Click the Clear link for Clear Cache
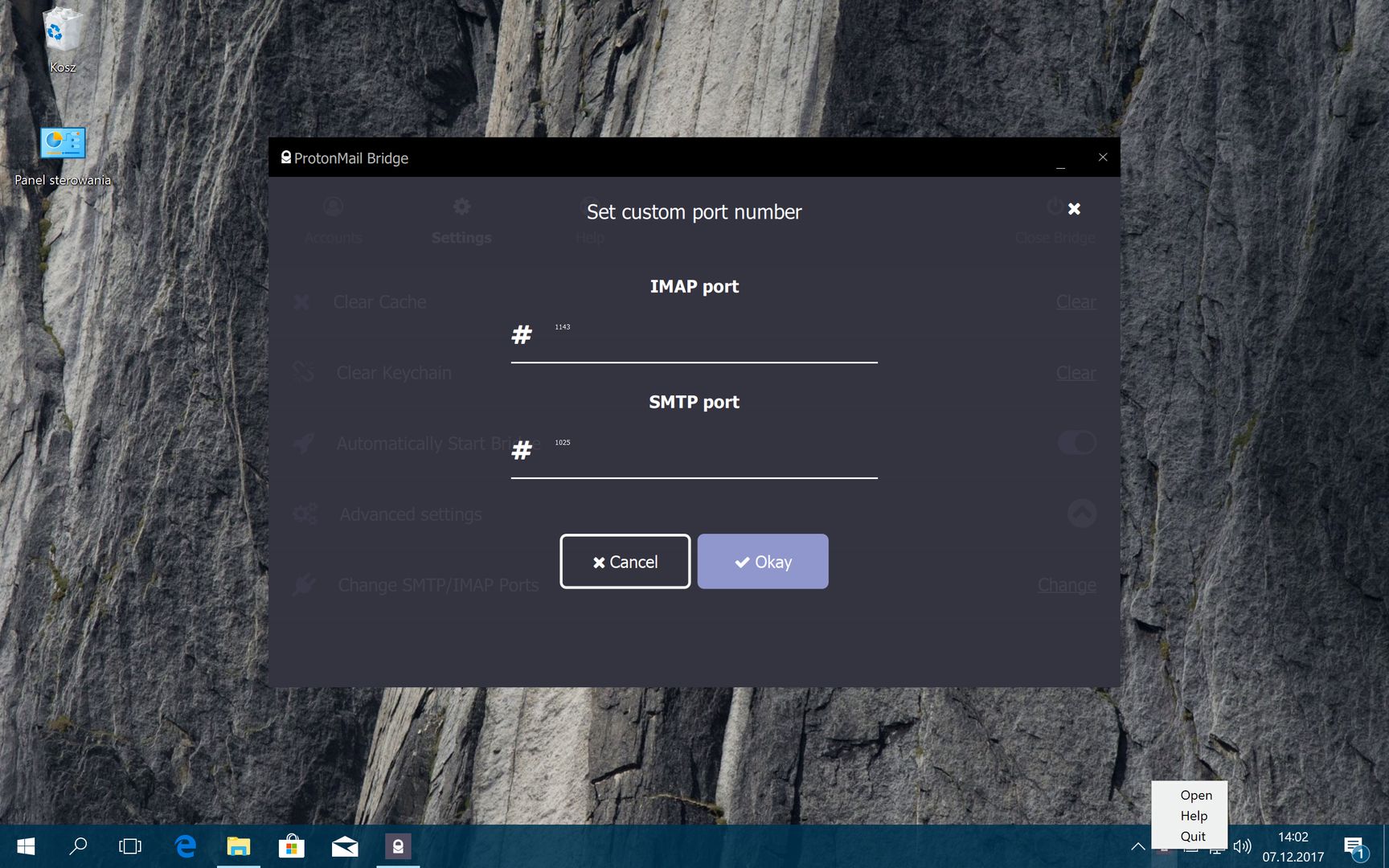Image resolution: width=1389 pixels, height=868 pixels. pyautogui.click(x=1076, y=302)
